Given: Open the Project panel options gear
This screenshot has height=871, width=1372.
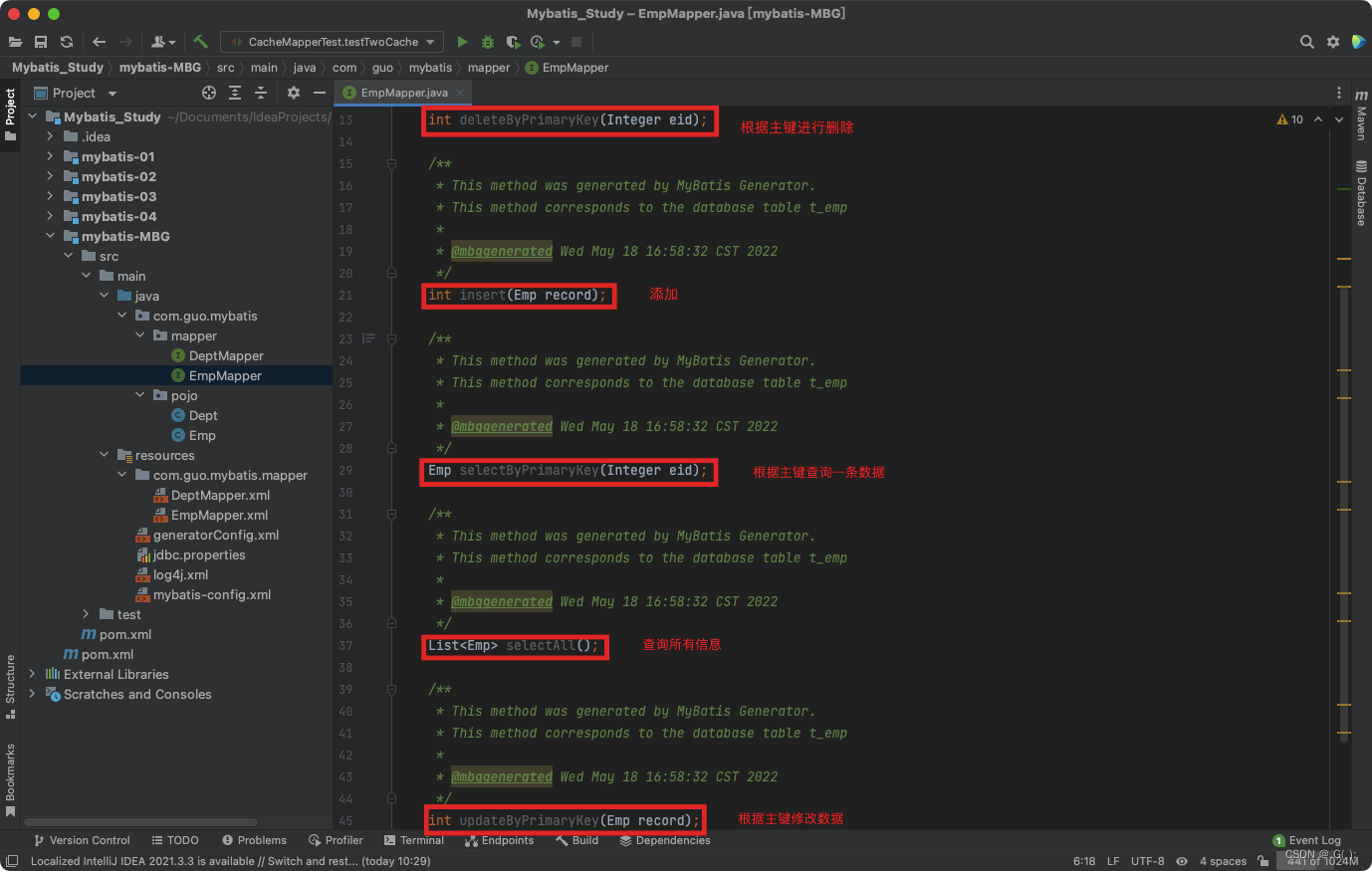Looking at the screenshot, I should (294, 93).
